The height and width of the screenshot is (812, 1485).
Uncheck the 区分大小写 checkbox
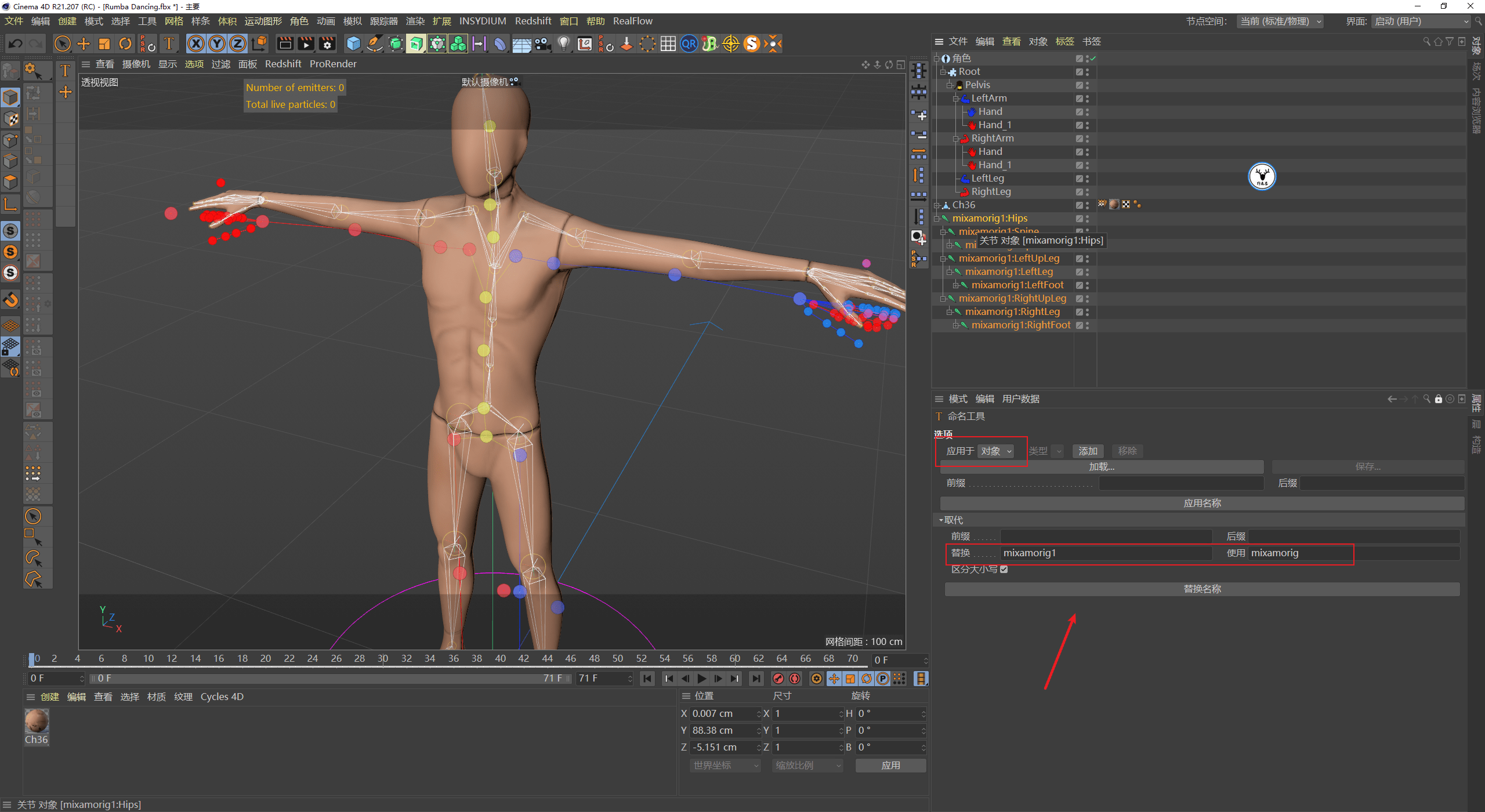(1004, 569)
